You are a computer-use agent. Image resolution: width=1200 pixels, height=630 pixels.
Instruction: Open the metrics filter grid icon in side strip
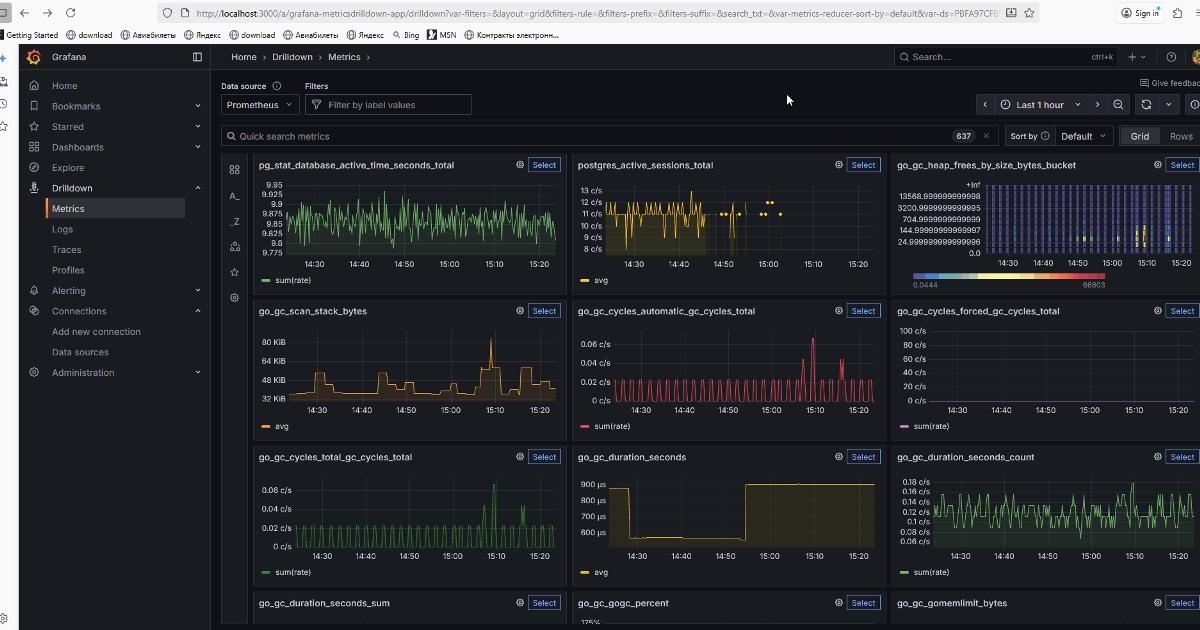pos(234,170)
